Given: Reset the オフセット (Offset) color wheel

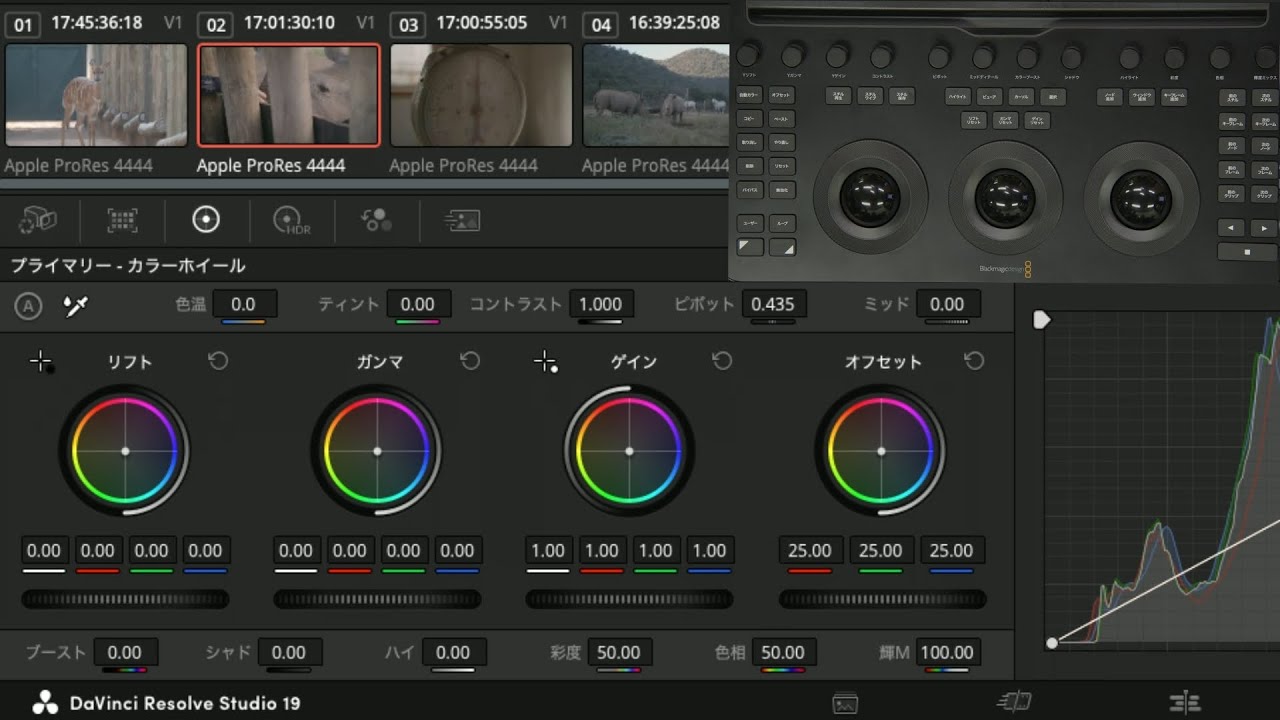Looking at the screenshot, I should tap(975, 361).
